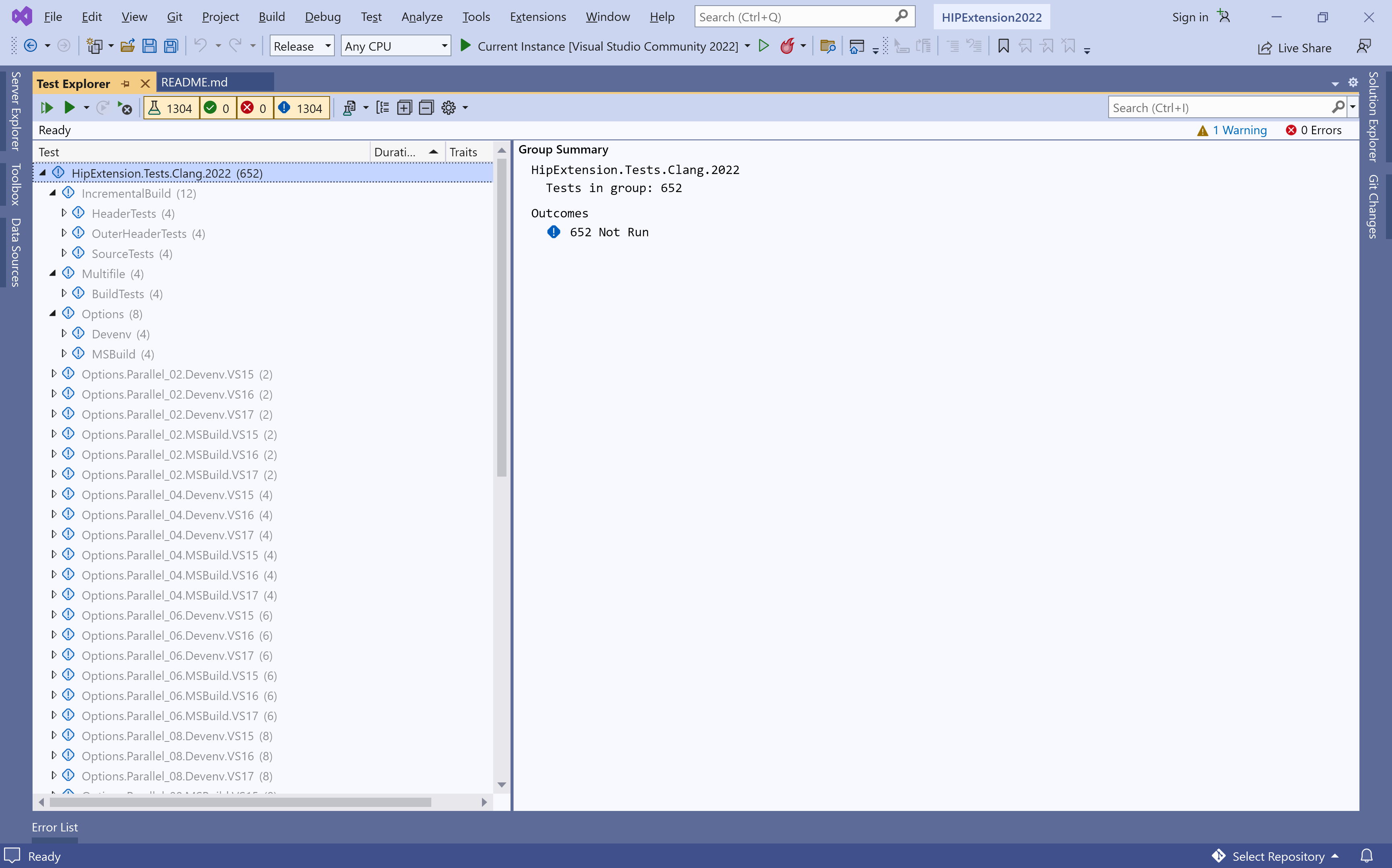This screenshot has width=1392, height=868.
Task: Run All Tests In View
Action: click(47, 108)
